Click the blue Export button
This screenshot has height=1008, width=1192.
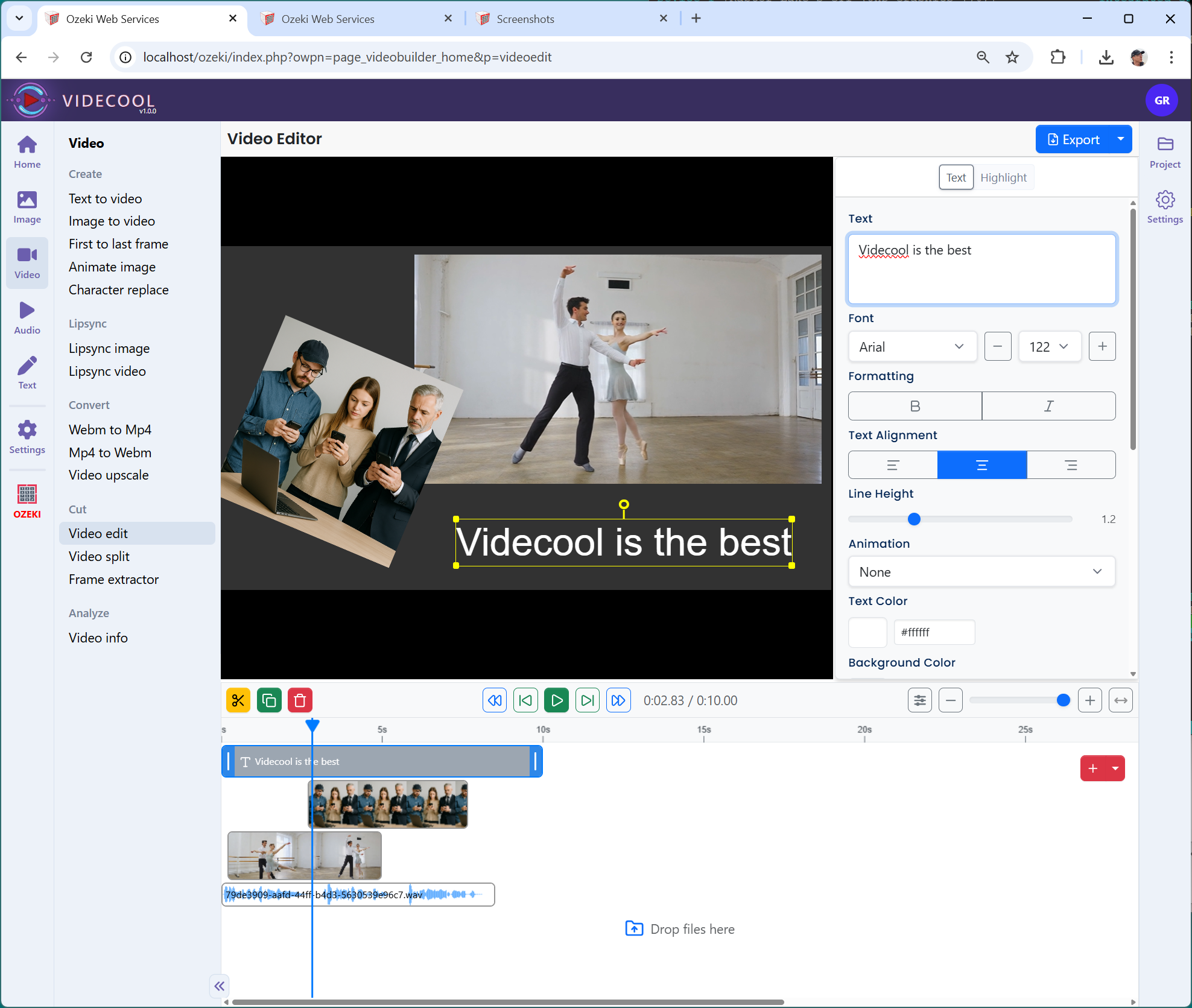coord(1073,139)
